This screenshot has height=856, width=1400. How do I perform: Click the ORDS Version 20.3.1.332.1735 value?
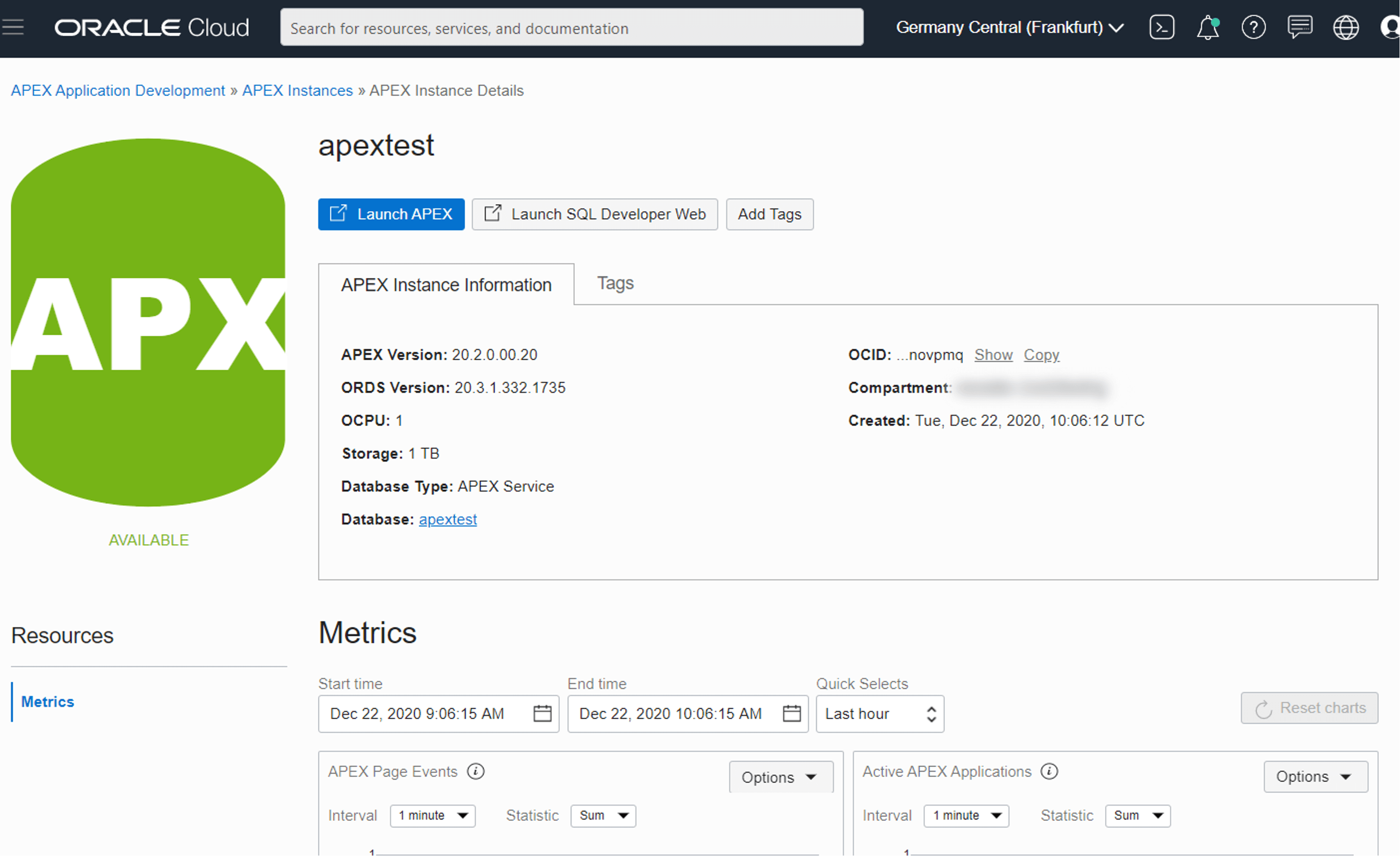pyautogui.click(x=510, y=387)
